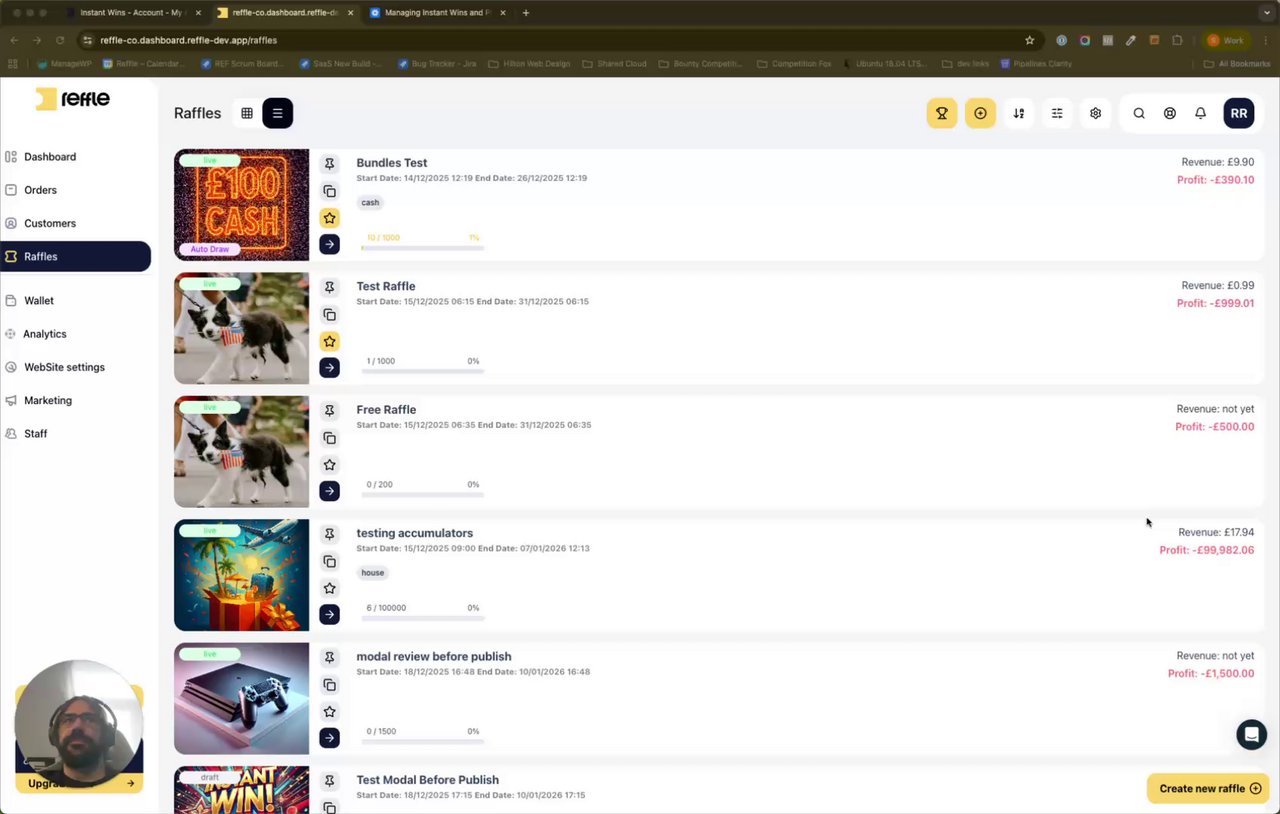
Task: Toggle star on testing accumulators raffle
Action: [329, 588]
